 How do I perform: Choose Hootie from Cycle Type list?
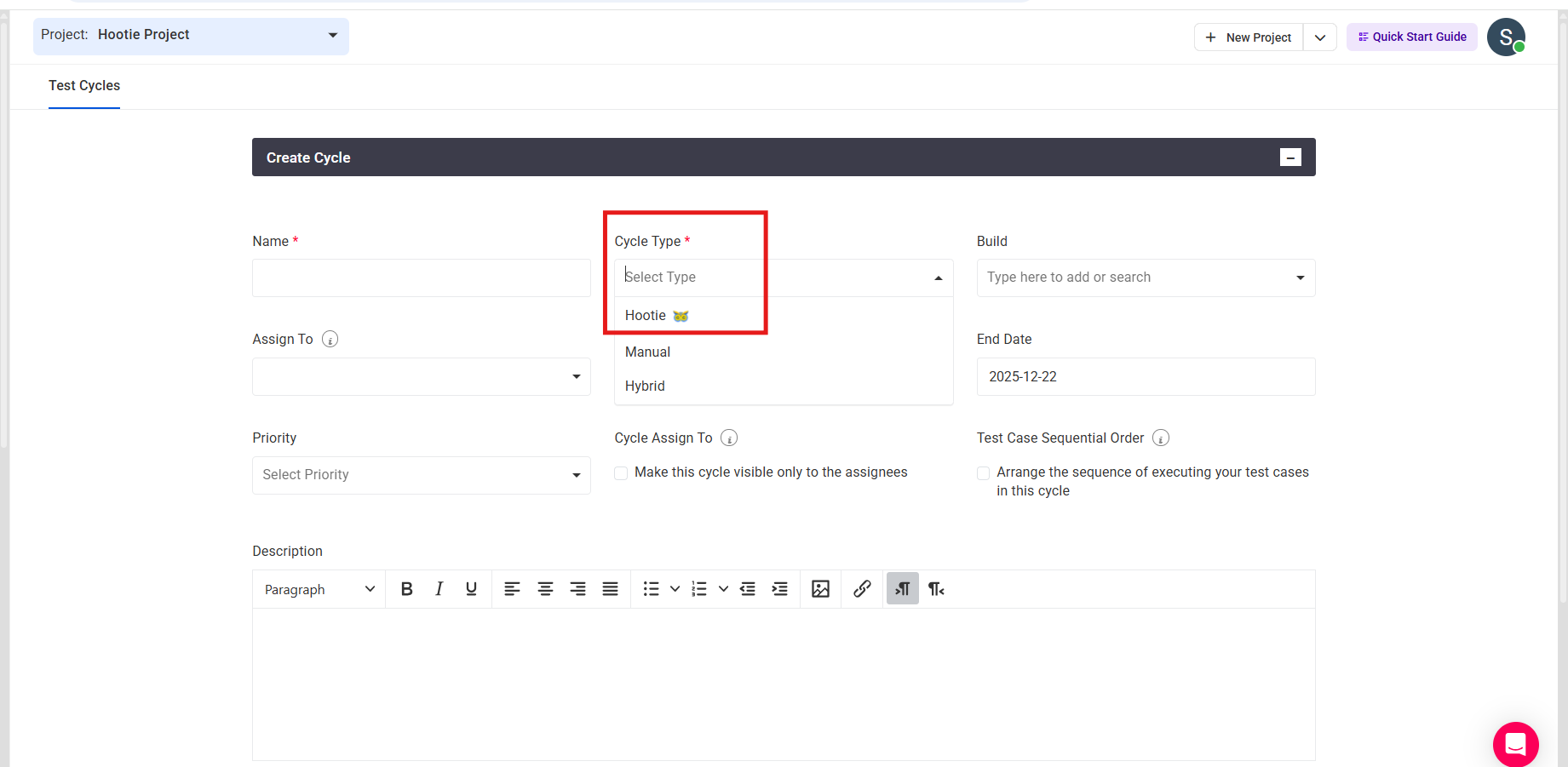pos(646,316)
